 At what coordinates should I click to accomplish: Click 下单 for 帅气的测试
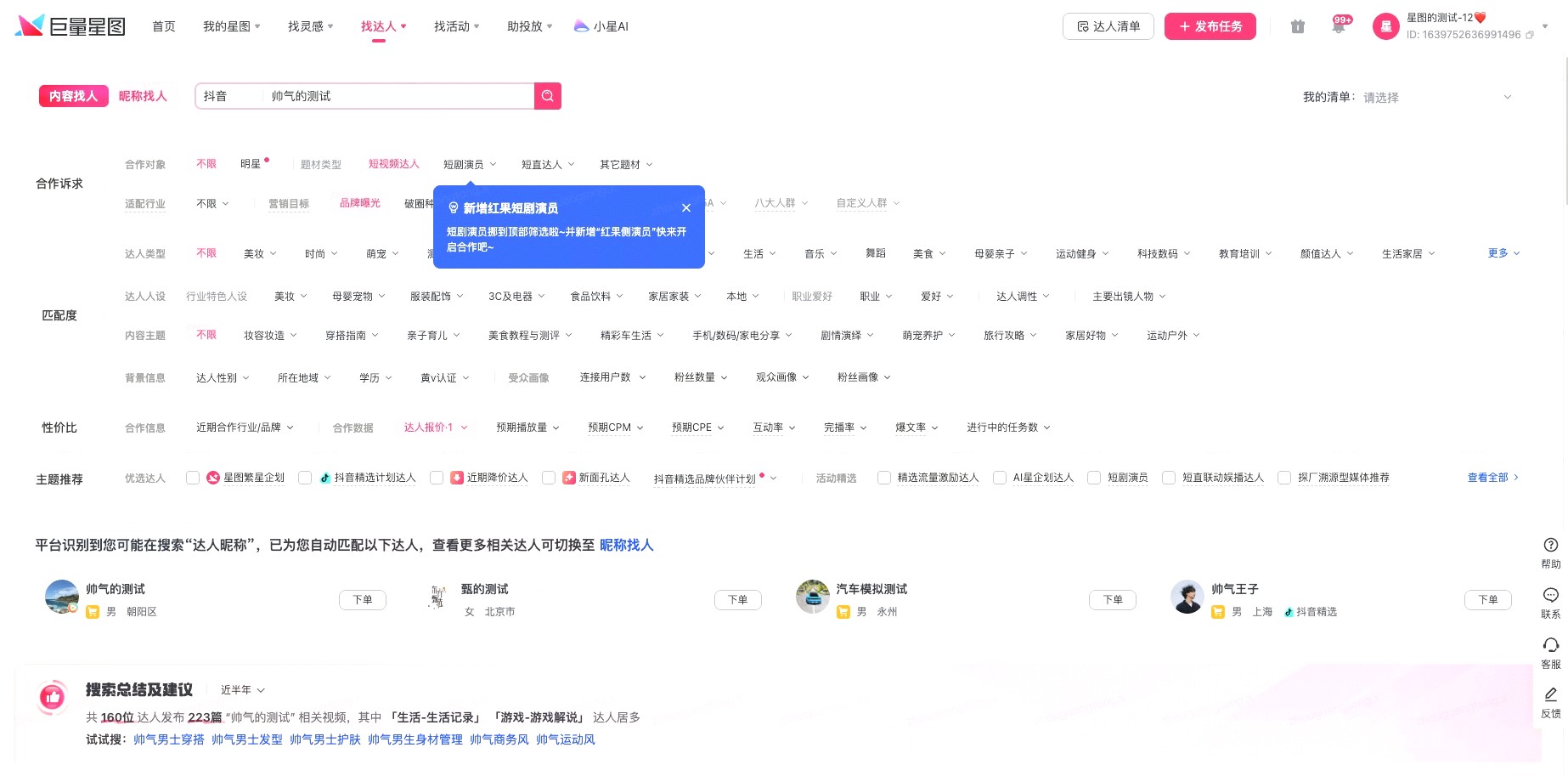coord(363,600)
